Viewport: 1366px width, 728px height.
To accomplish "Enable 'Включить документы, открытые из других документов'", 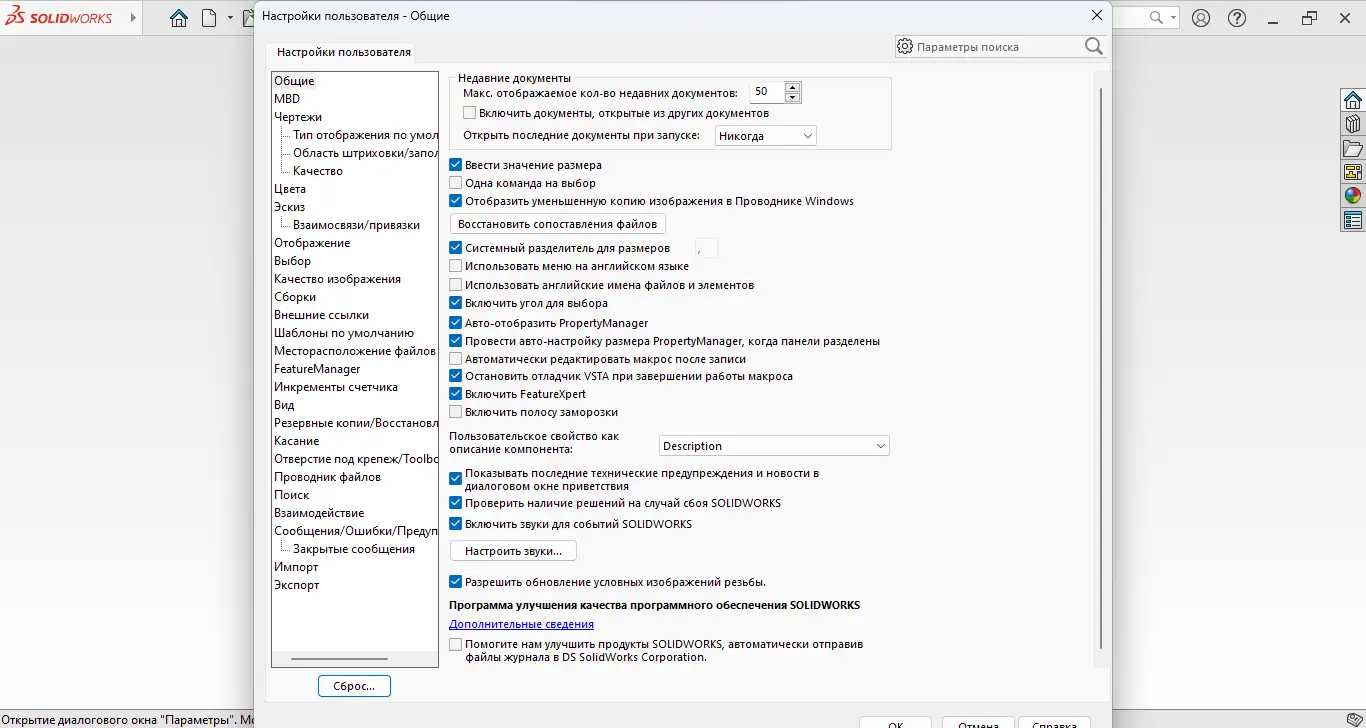I will click(470, 113).
